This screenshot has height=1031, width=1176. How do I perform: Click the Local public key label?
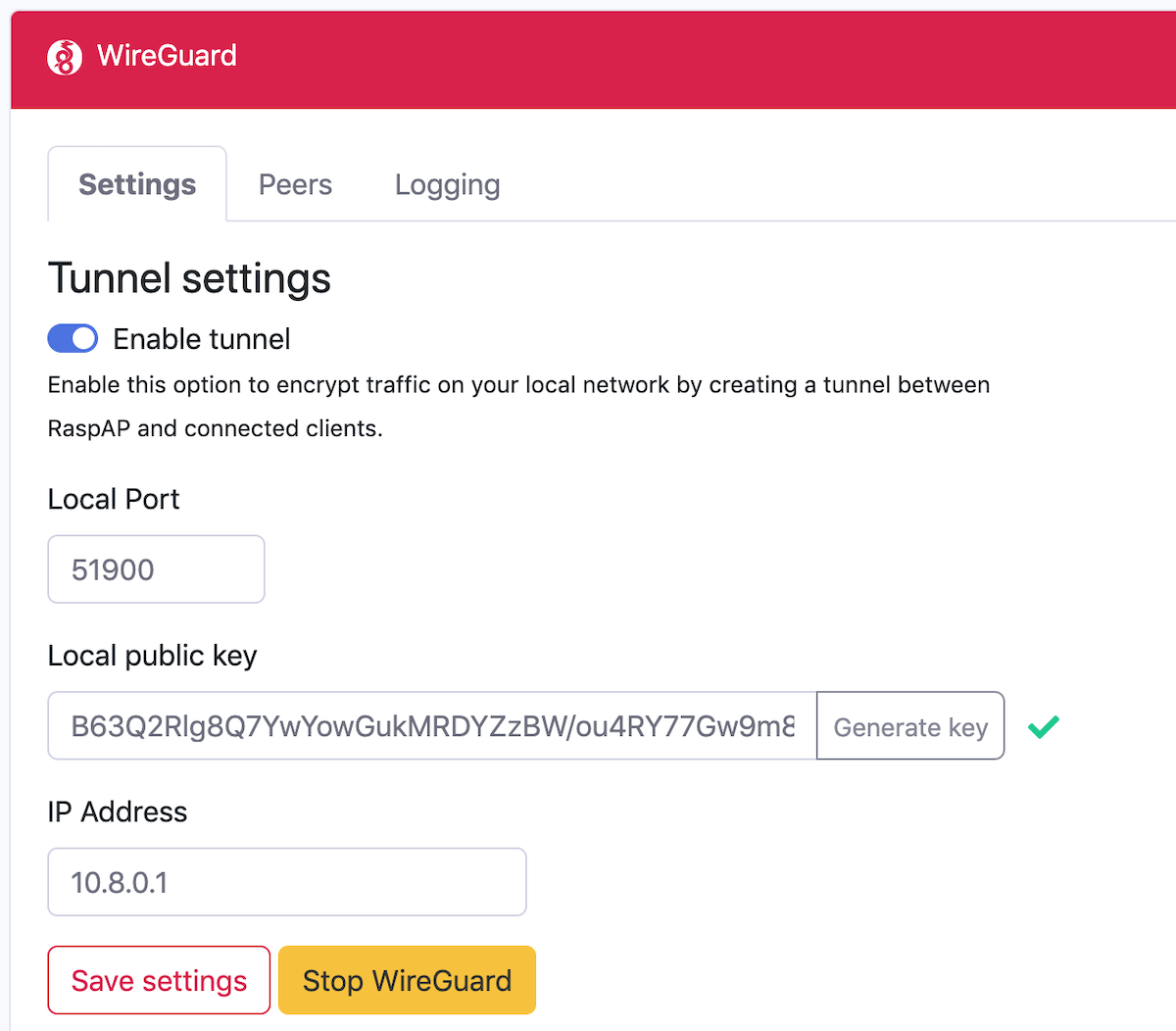click(152, 655)
